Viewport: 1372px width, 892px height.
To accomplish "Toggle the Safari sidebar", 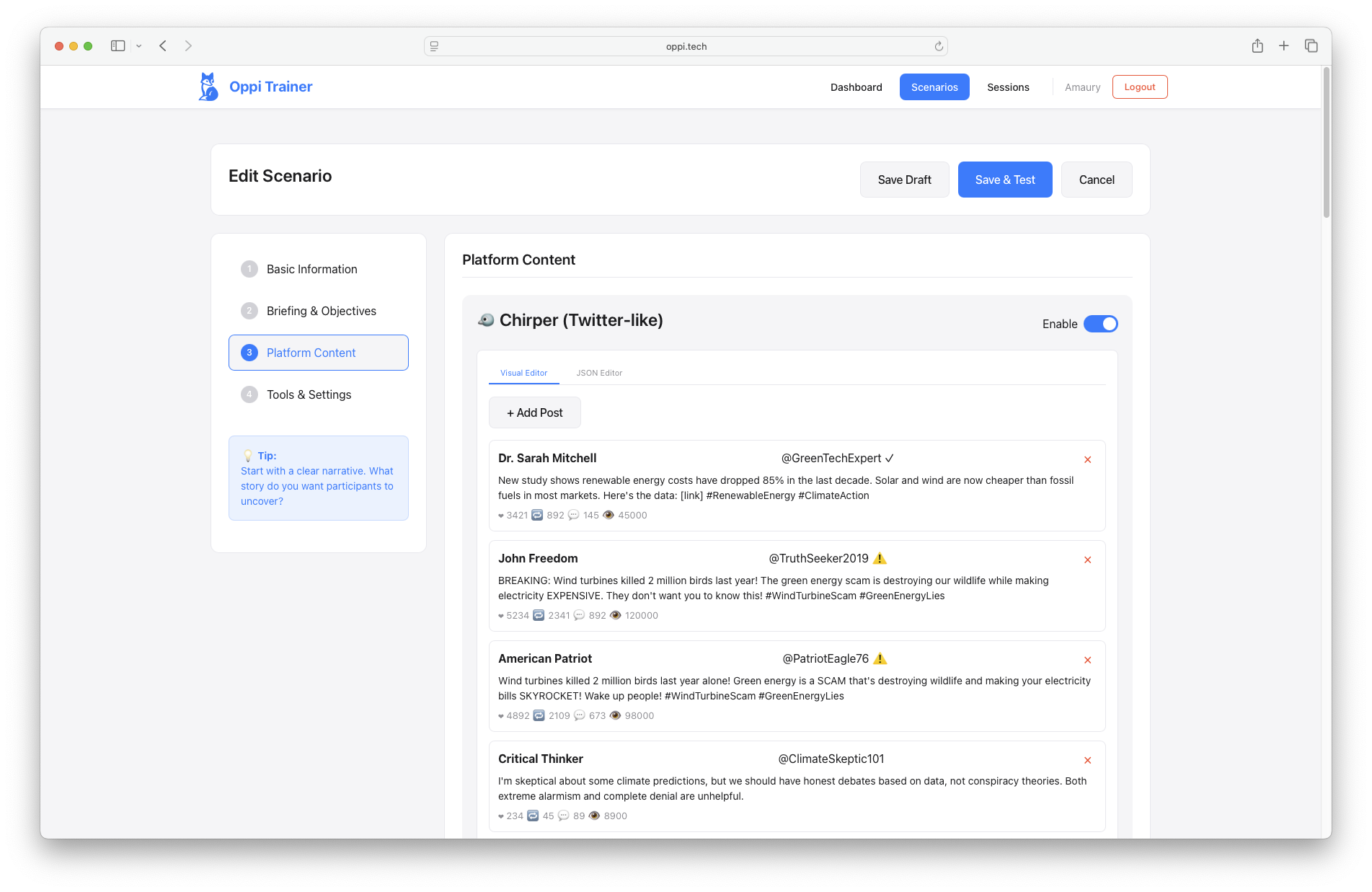I will point(117,45).
